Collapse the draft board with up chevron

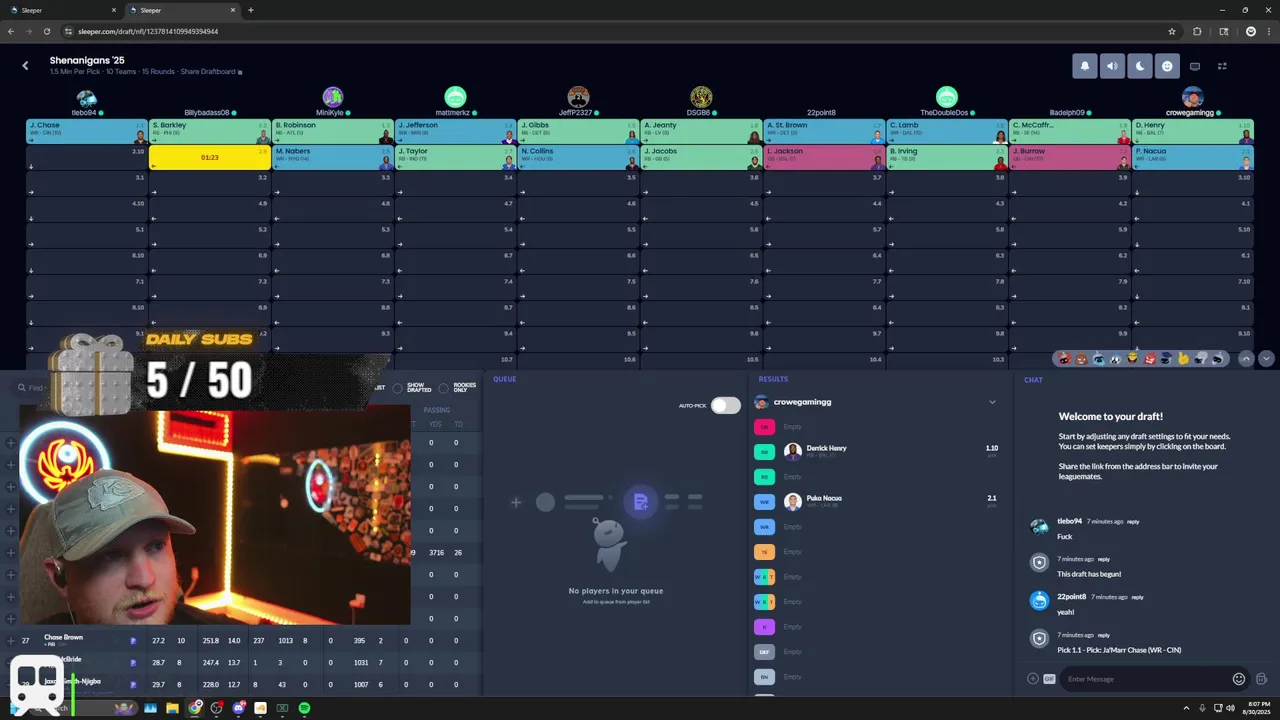[x=1246, y=358]
